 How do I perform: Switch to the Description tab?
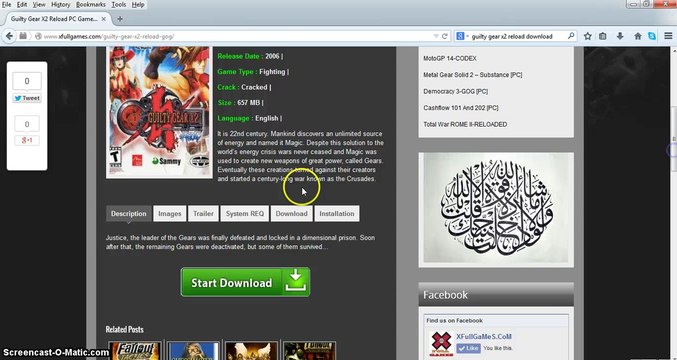tap(128, 214)
